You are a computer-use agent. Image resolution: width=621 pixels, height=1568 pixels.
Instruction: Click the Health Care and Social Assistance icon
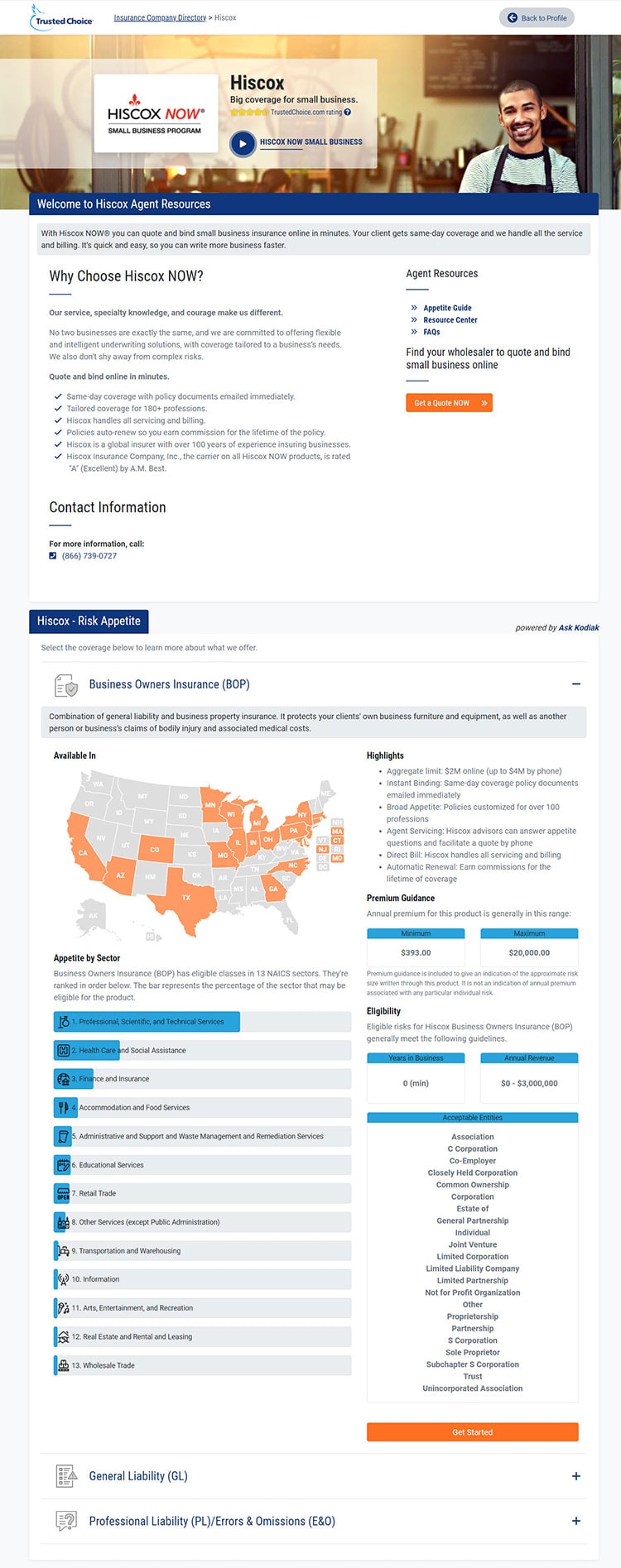tap(63, 1051)
